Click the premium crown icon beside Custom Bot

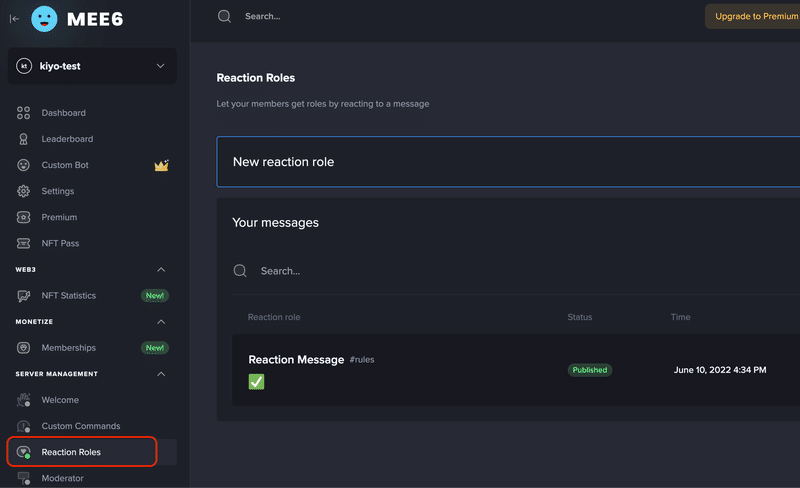(x=161, y=165)
